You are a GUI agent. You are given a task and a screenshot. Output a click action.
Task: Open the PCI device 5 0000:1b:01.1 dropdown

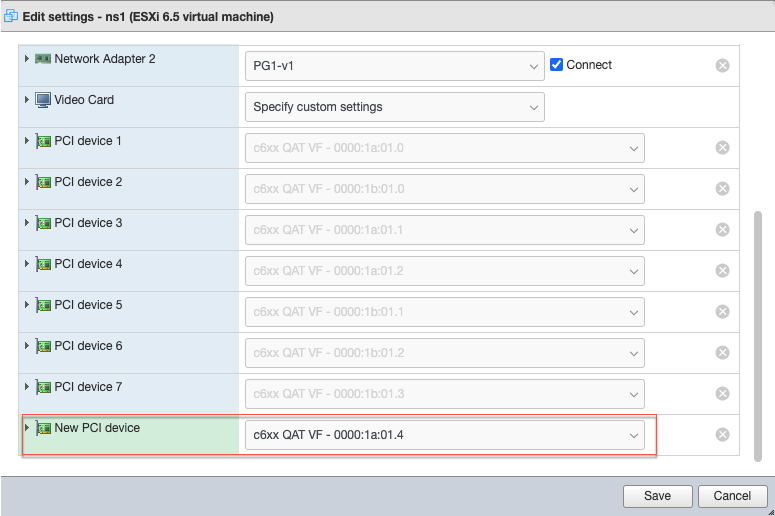[444, 312]
